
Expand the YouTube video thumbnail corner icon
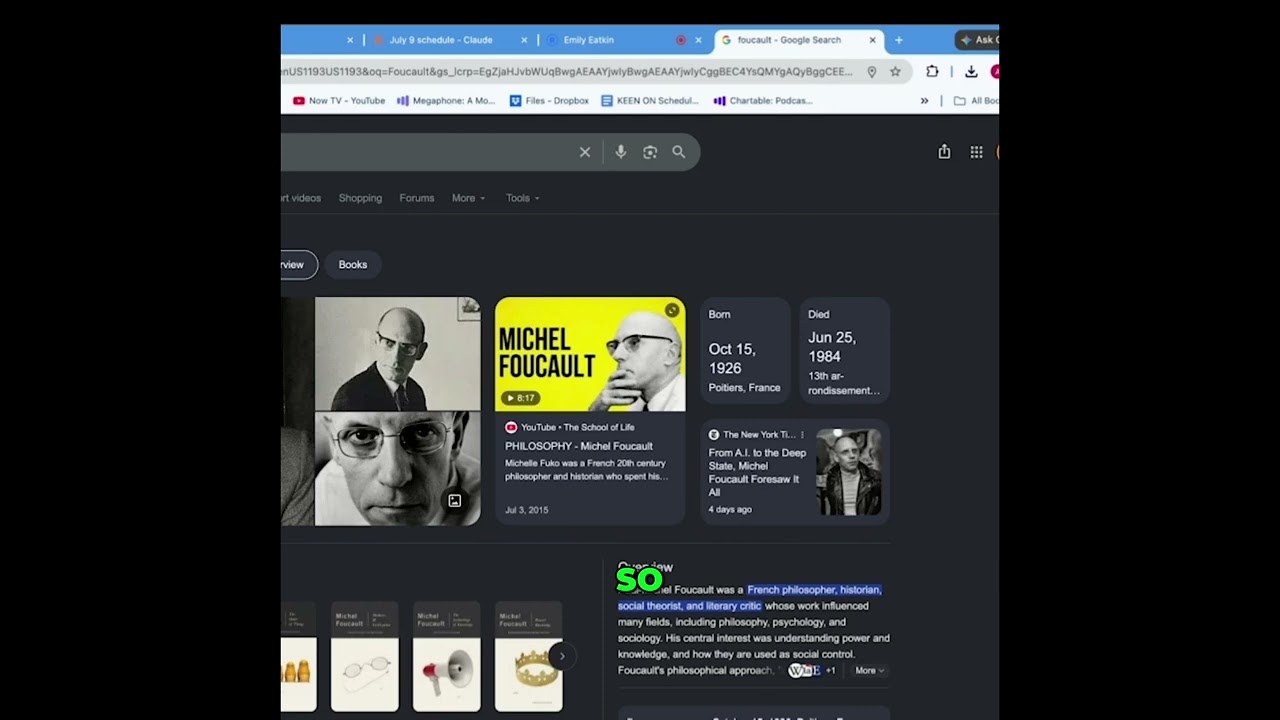(x=672, y=310)
